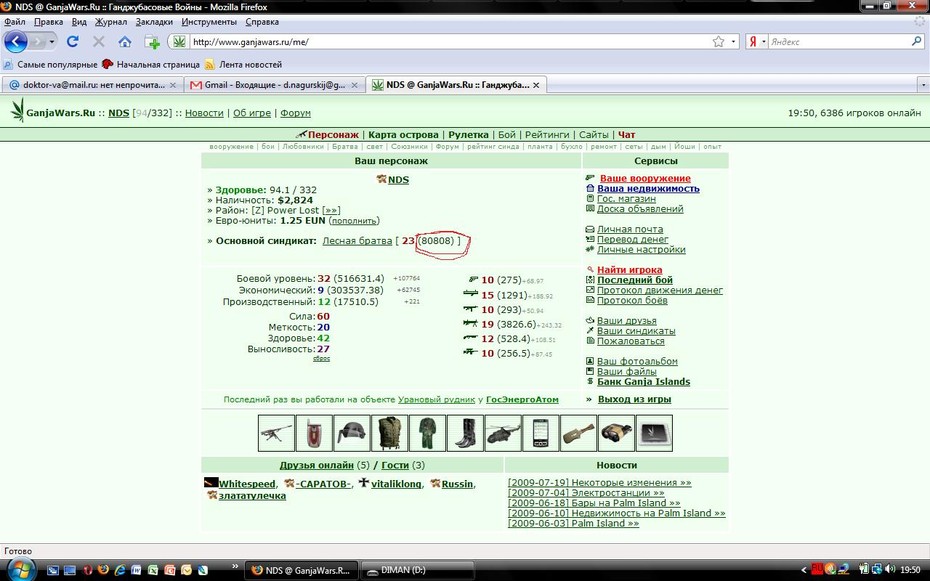Select the machine gun inventory item
Screen dimensions: 930x581
276,433
